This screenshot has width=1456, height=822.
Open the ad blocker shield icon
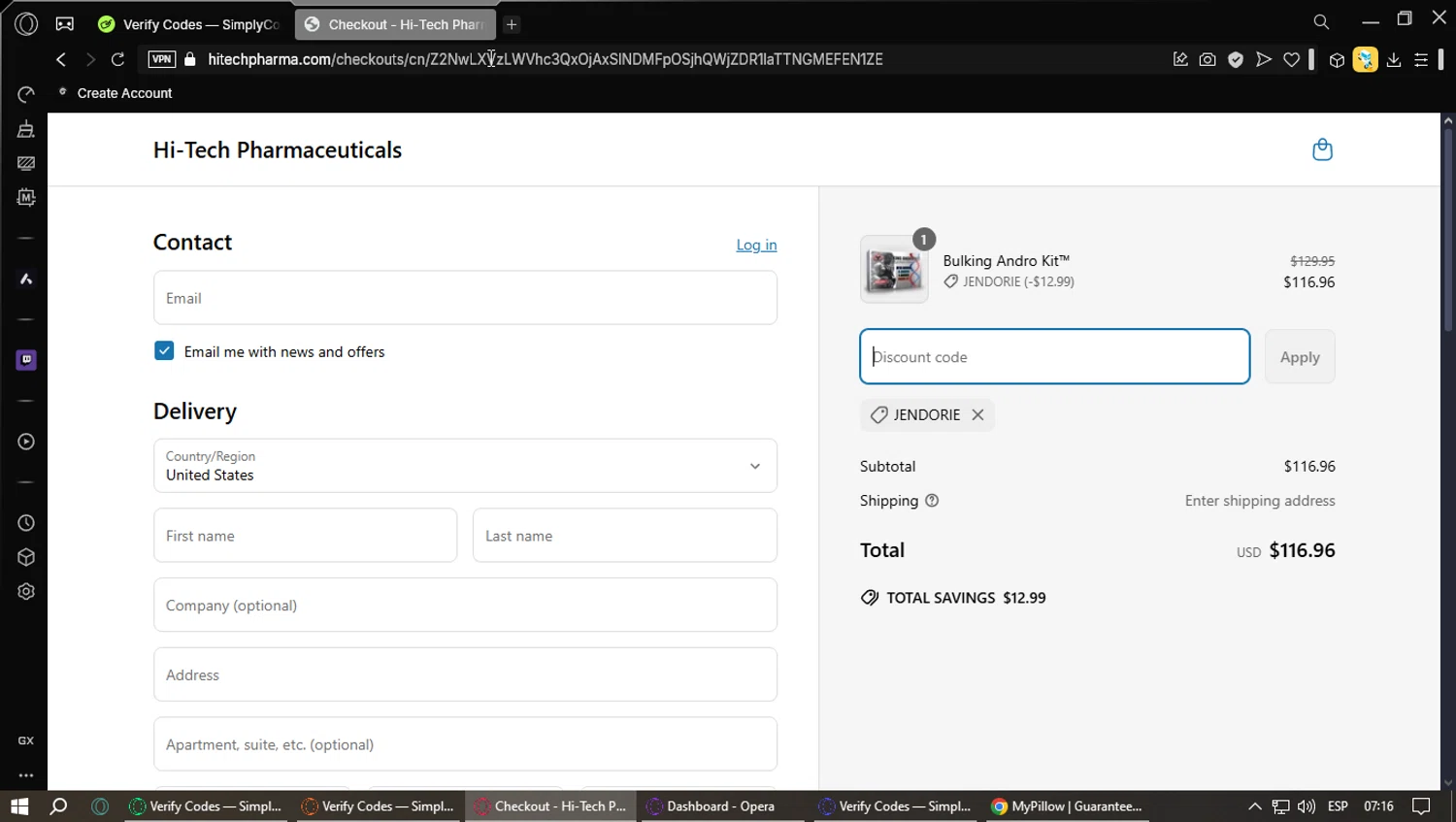point(1236,59)
